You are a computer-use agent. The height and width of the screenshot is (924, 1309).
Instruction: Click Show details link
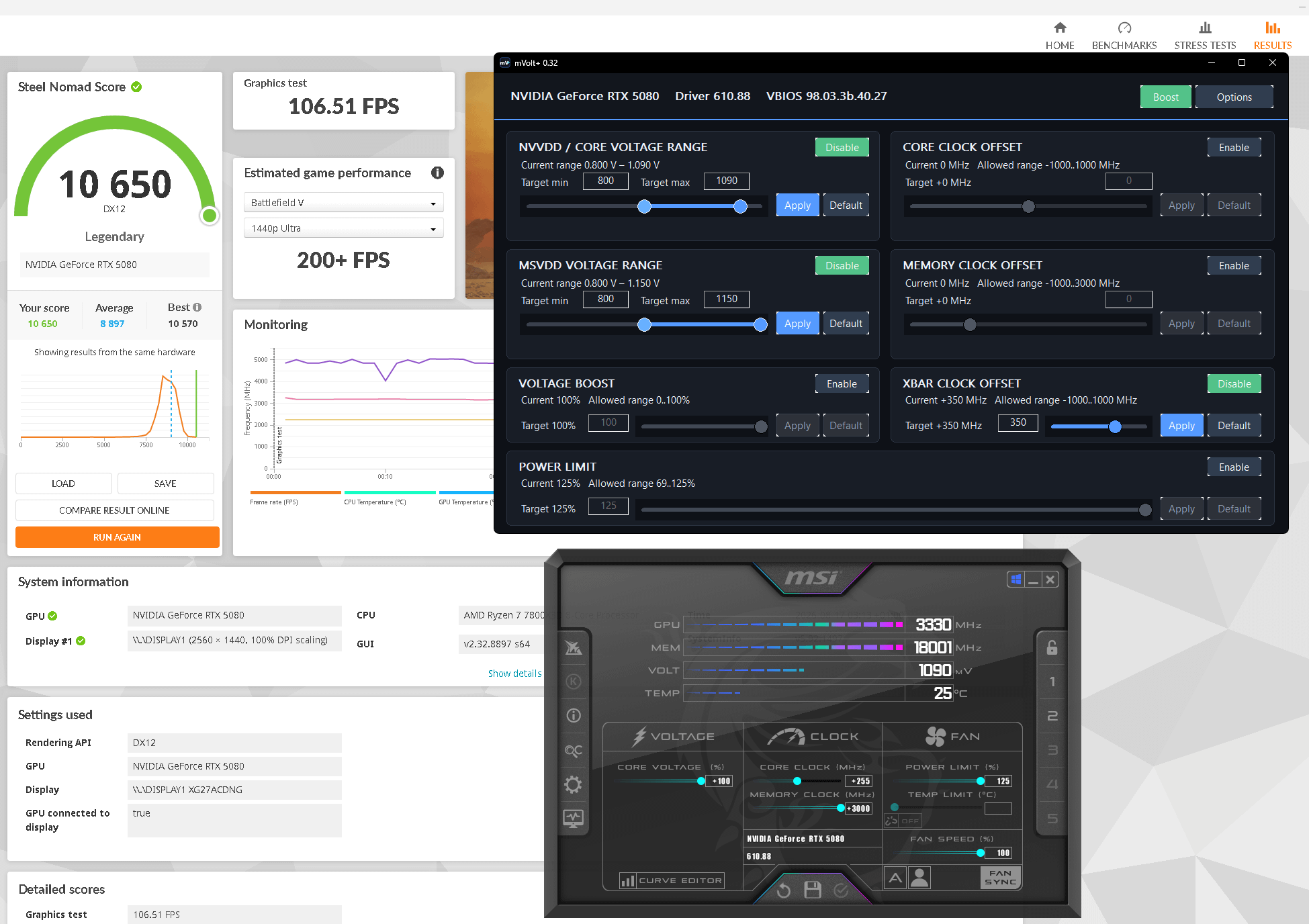[514, 674]
